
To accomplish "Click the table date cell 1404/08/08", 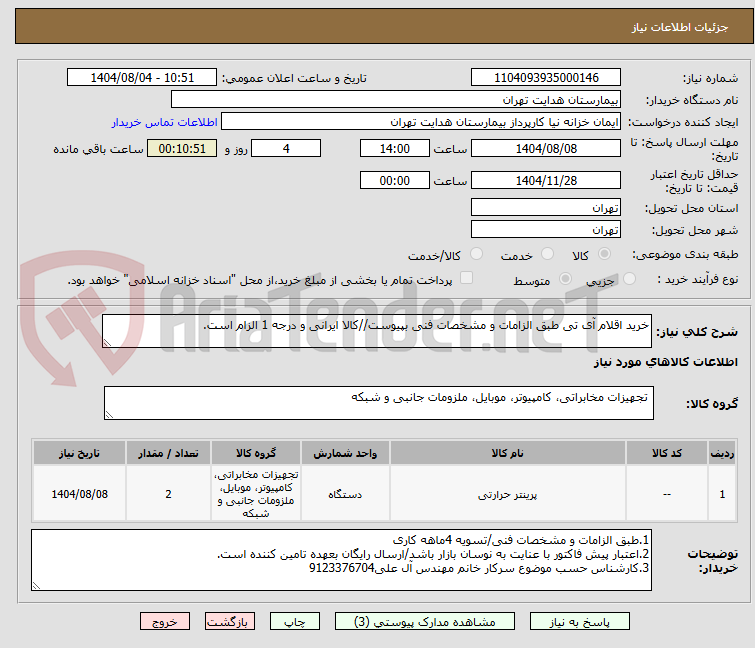I will click(x=79, y=494).
